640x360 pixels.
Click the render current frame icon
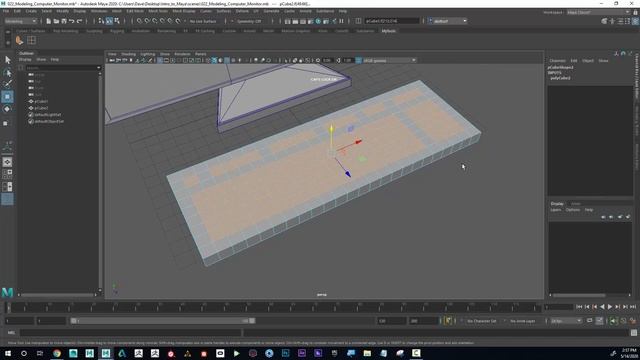[295, 21]
